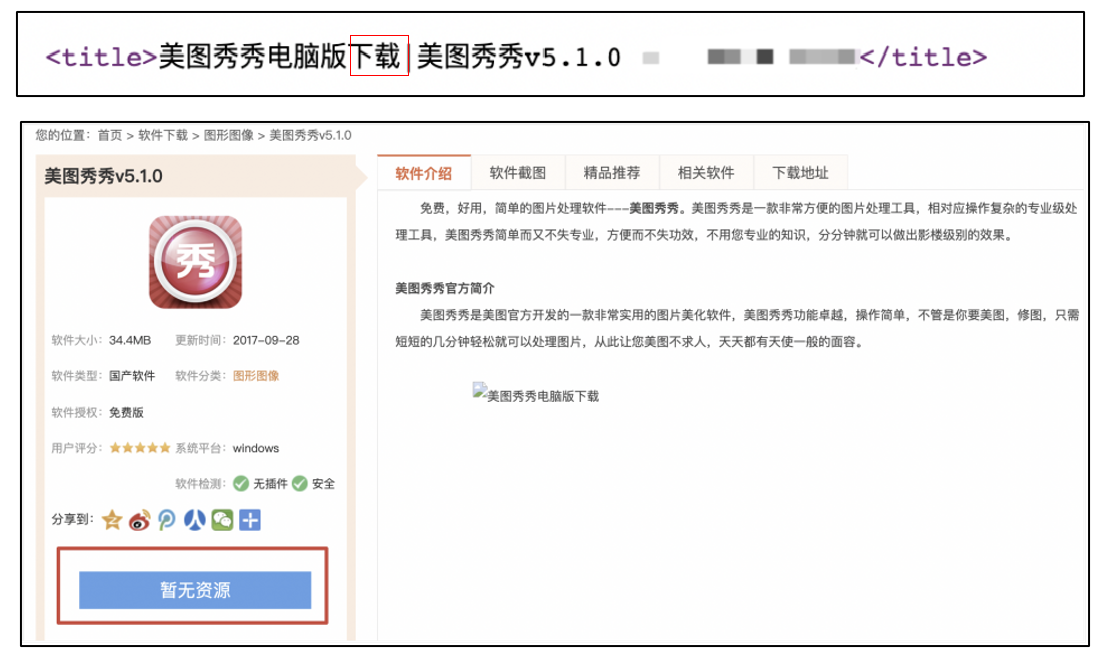
Task: Share via Tencent Weibo icon
Action: pos(167,520)
